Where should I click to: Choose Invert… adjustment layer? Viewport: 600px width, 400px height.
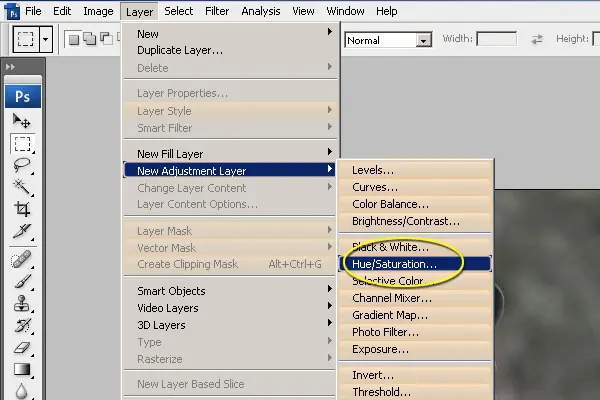tap(415, 375)
